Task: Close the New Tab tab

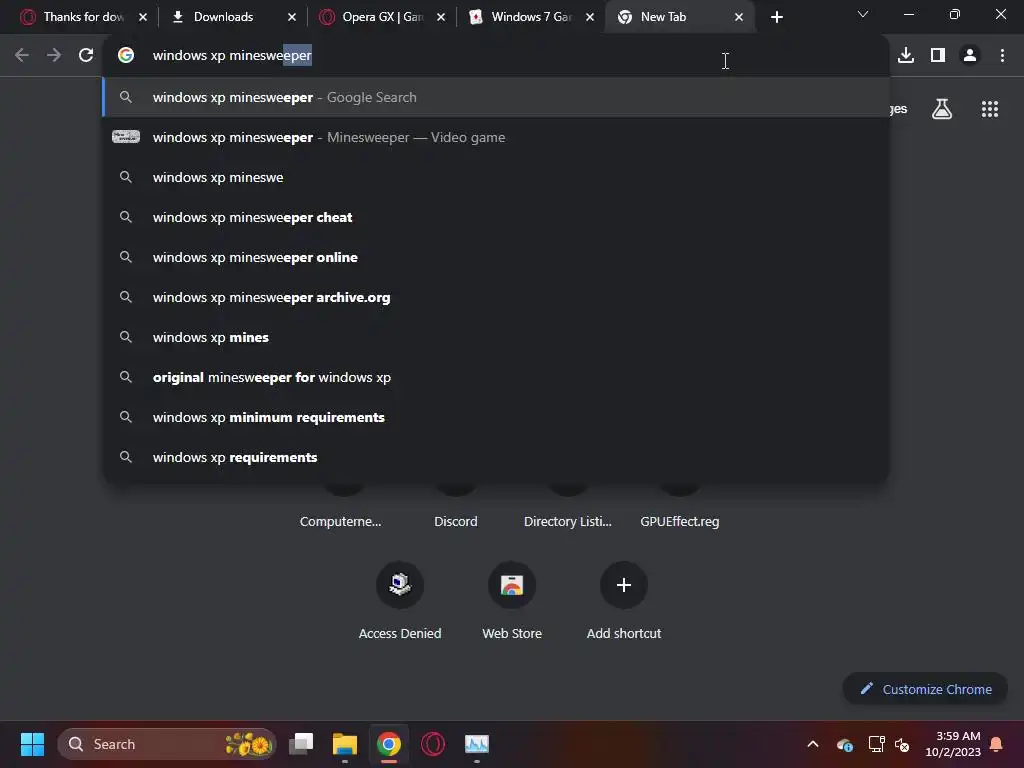Action: pos(739,17)
